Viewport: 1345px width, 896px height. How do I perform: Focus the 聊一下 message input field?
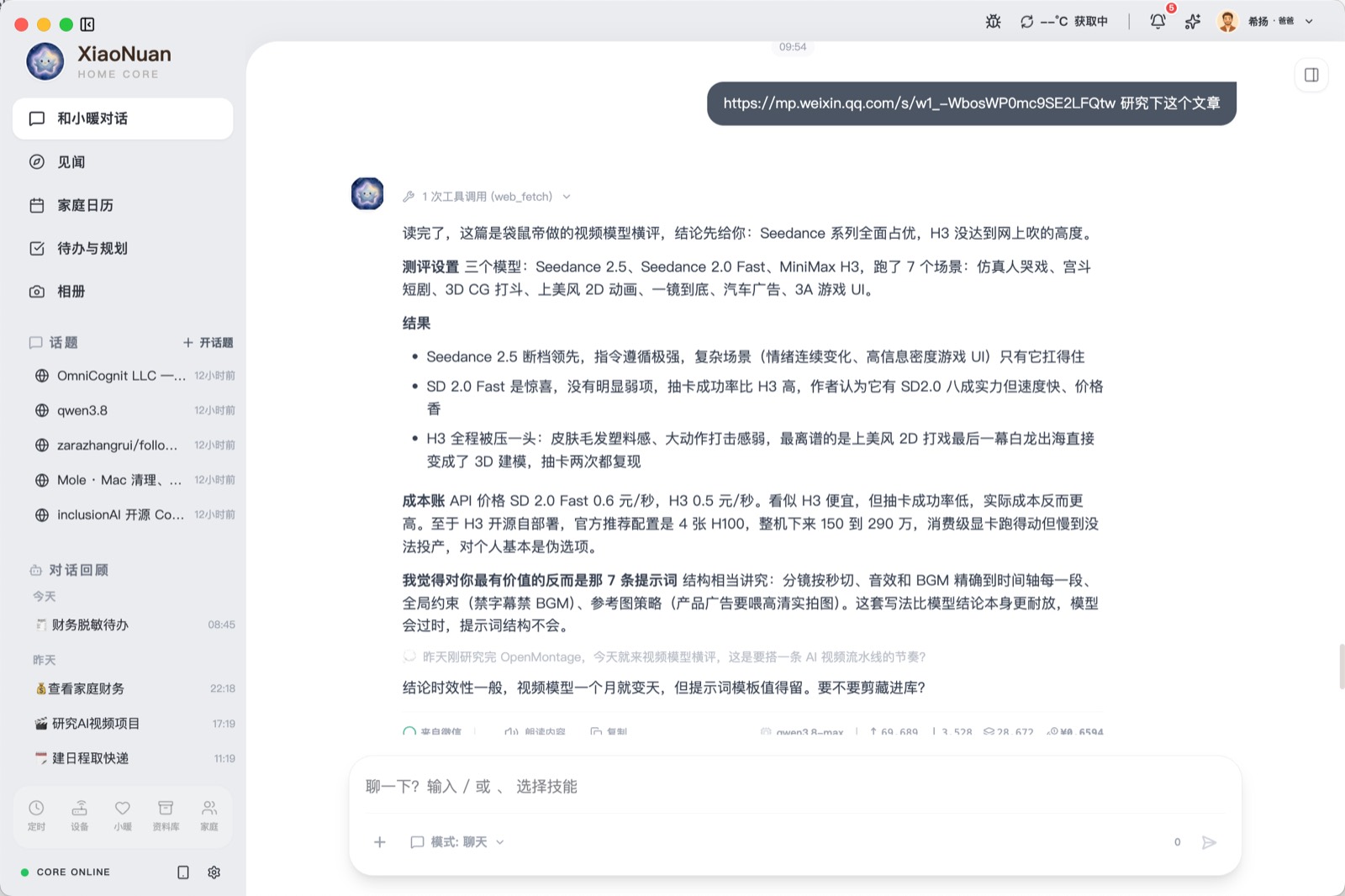[x=795, y=787]
